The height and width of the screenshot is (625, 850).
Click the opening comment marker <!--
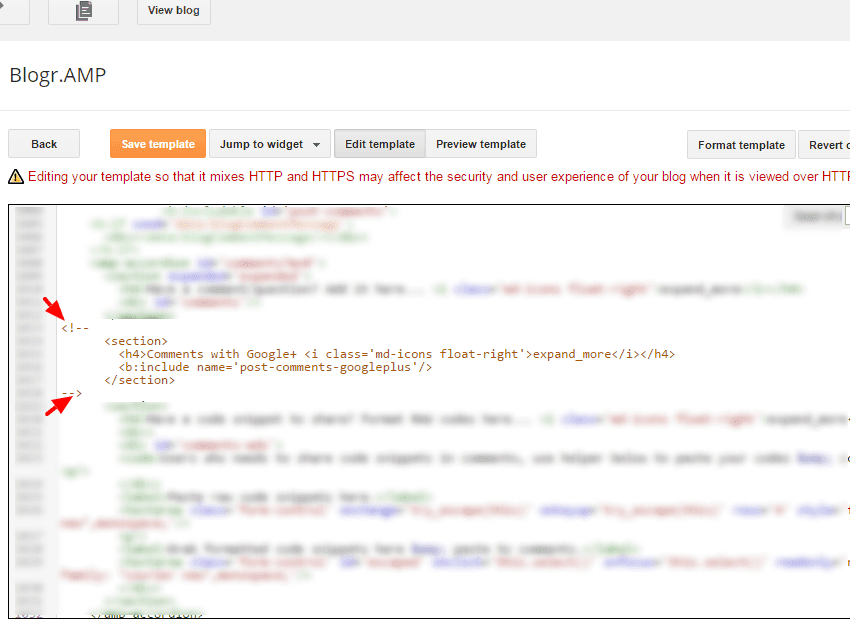(75, 328)
